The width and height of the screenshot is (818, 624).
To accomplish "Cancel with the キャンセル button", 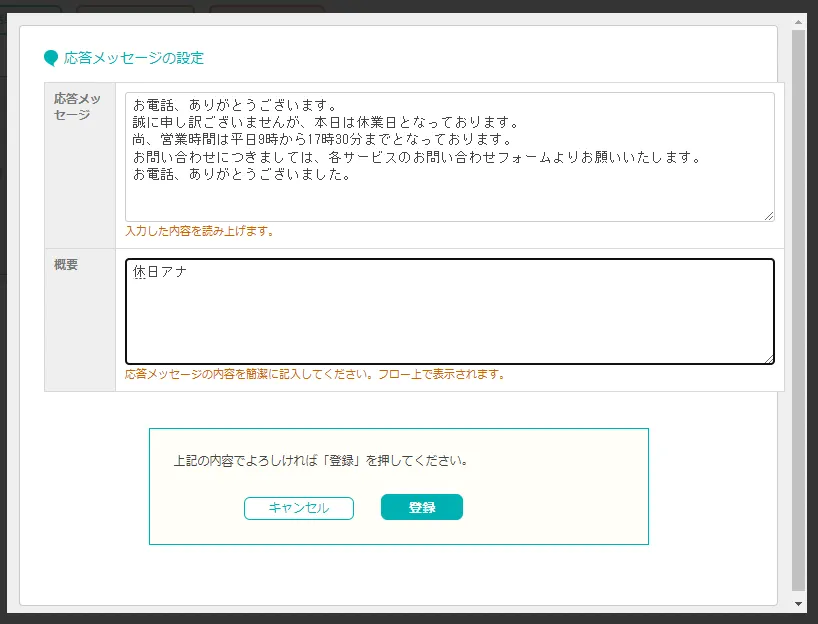I will point(299,508).
